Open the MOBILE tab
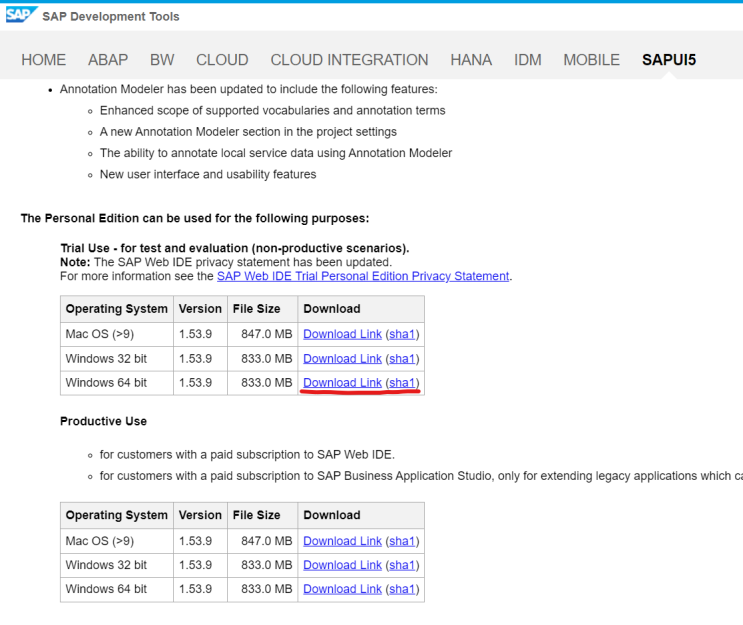 pos(591,60)
